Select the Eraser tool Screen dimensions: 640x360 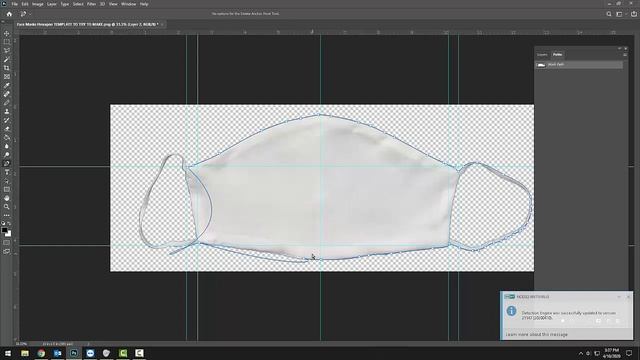pyautogui.click(x=7, y=129)
